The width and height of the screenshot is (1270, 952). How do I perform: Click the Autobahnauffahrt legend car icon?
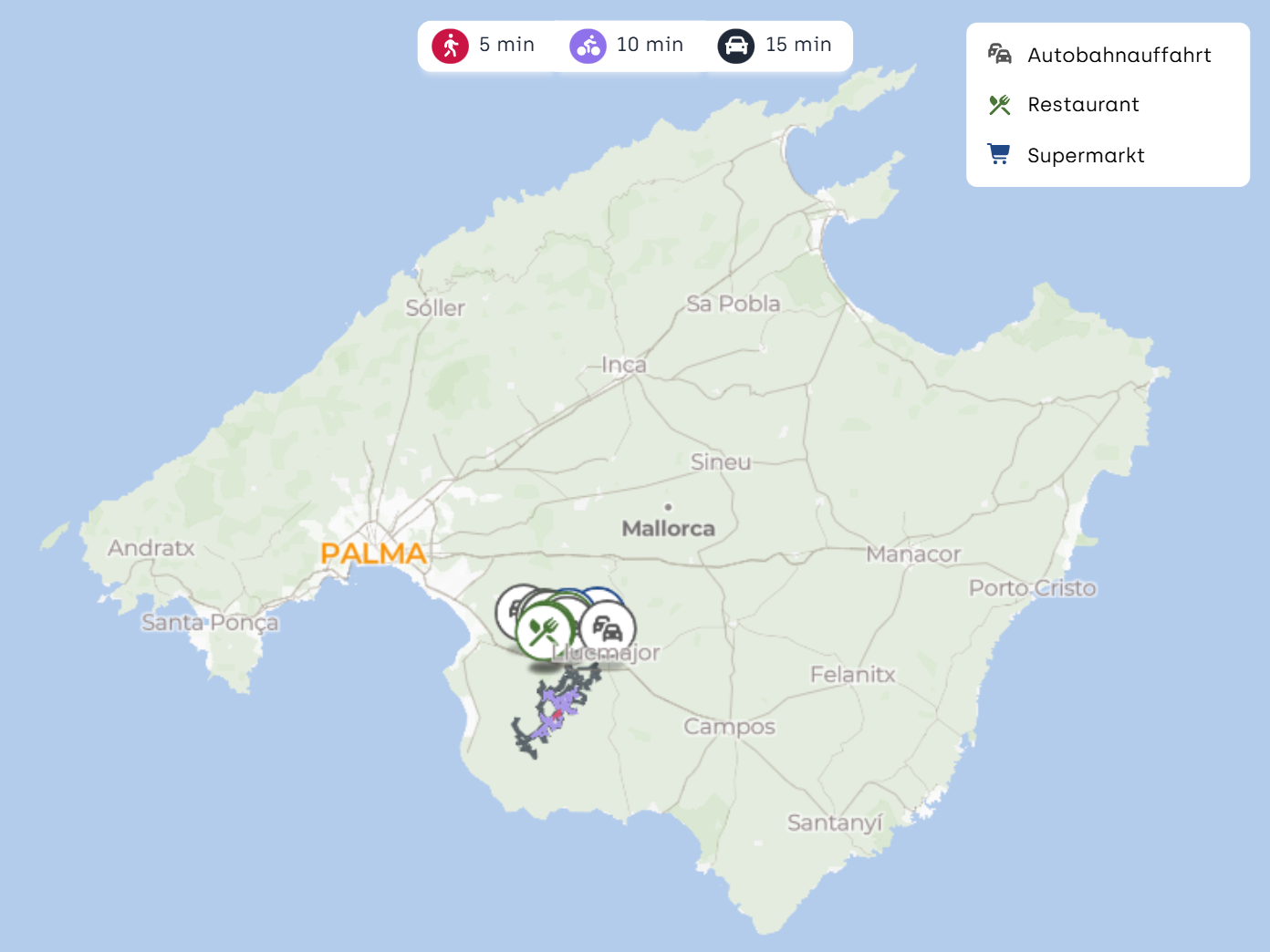point(999,55)
